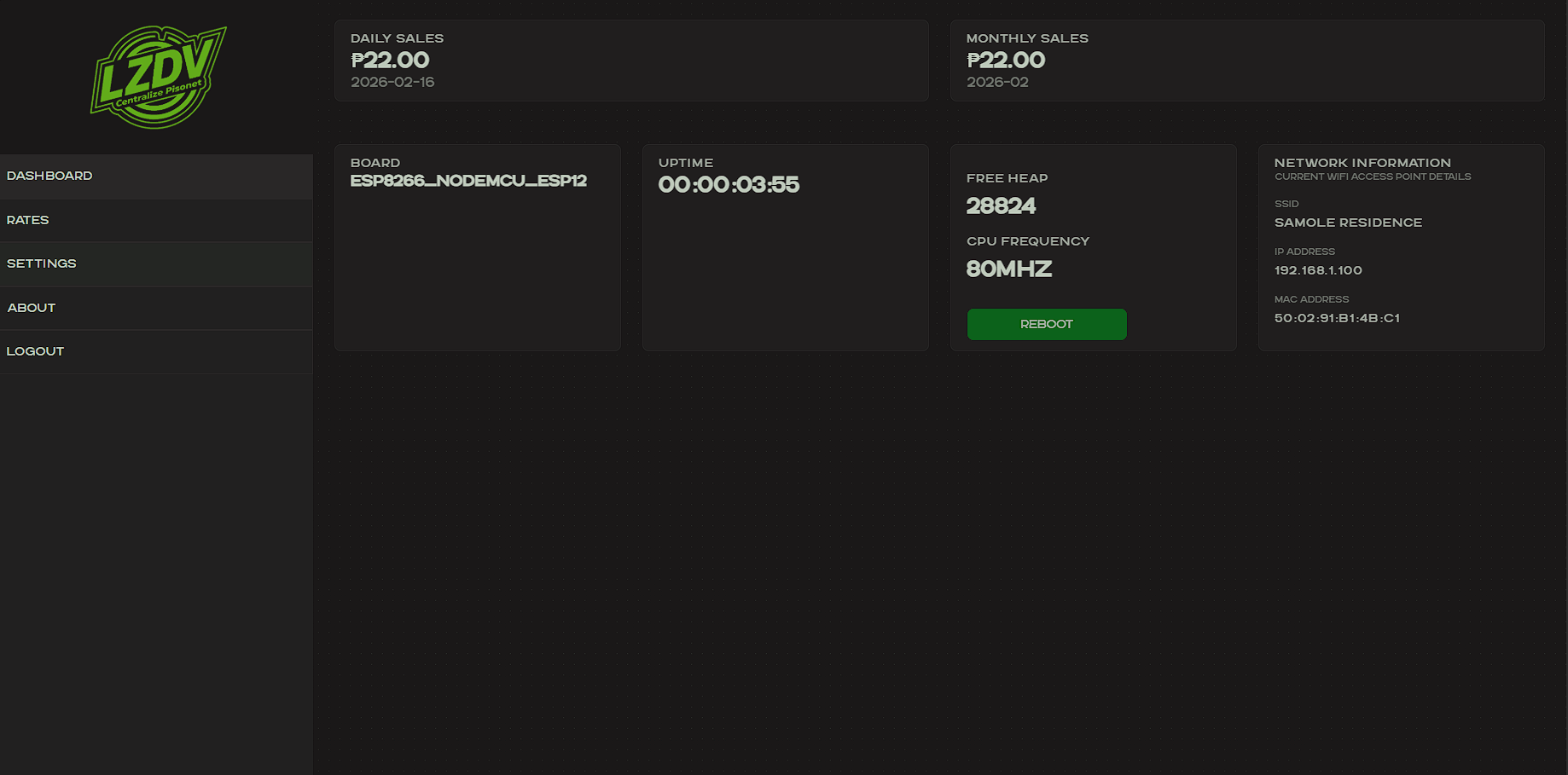
Task: Click the CPU Frequency value 80MHZ
Action: coord(1009,269)
